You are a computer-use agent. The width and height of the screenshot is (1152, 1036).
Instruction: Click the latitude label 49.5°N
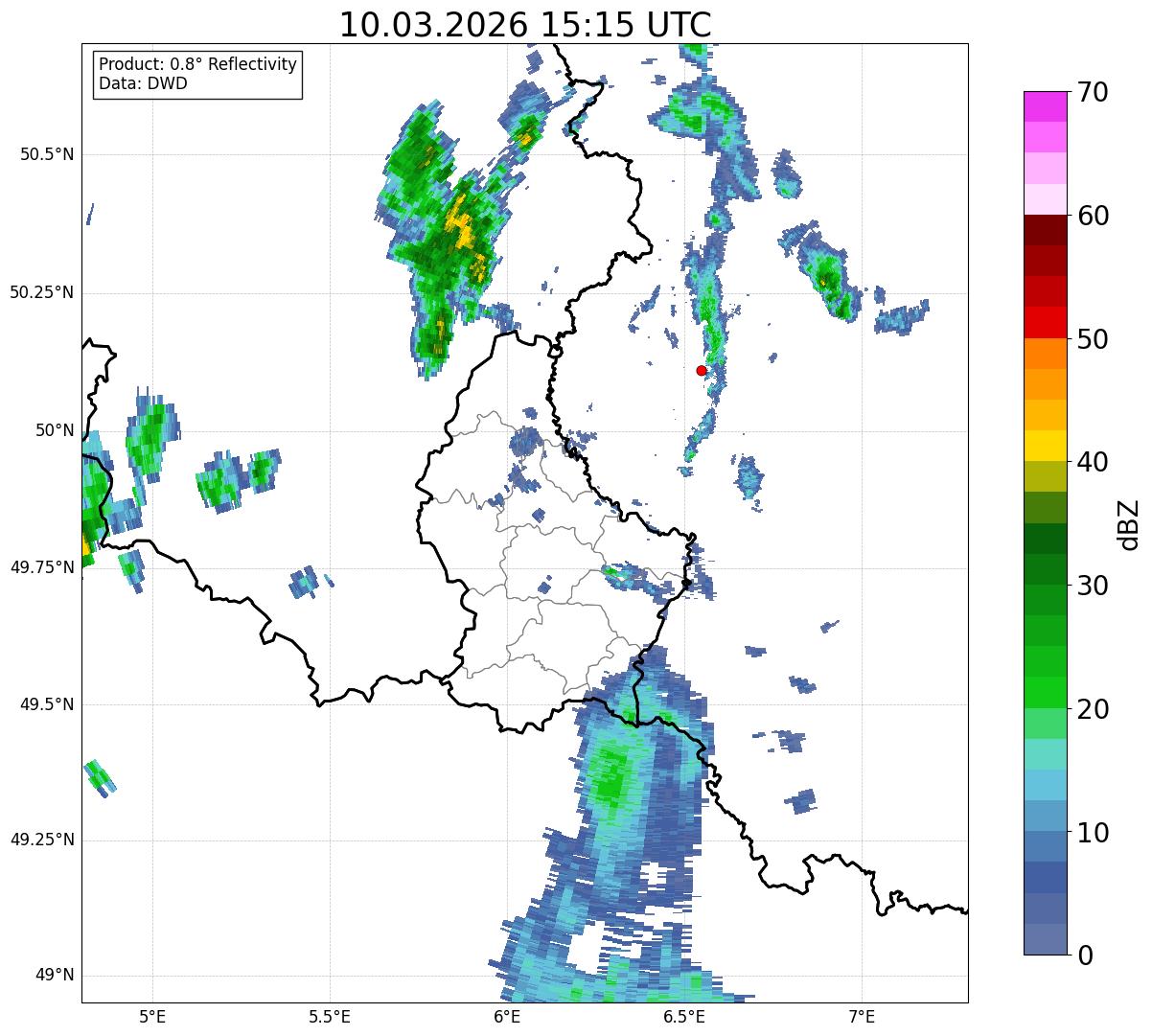pos(47,704)
